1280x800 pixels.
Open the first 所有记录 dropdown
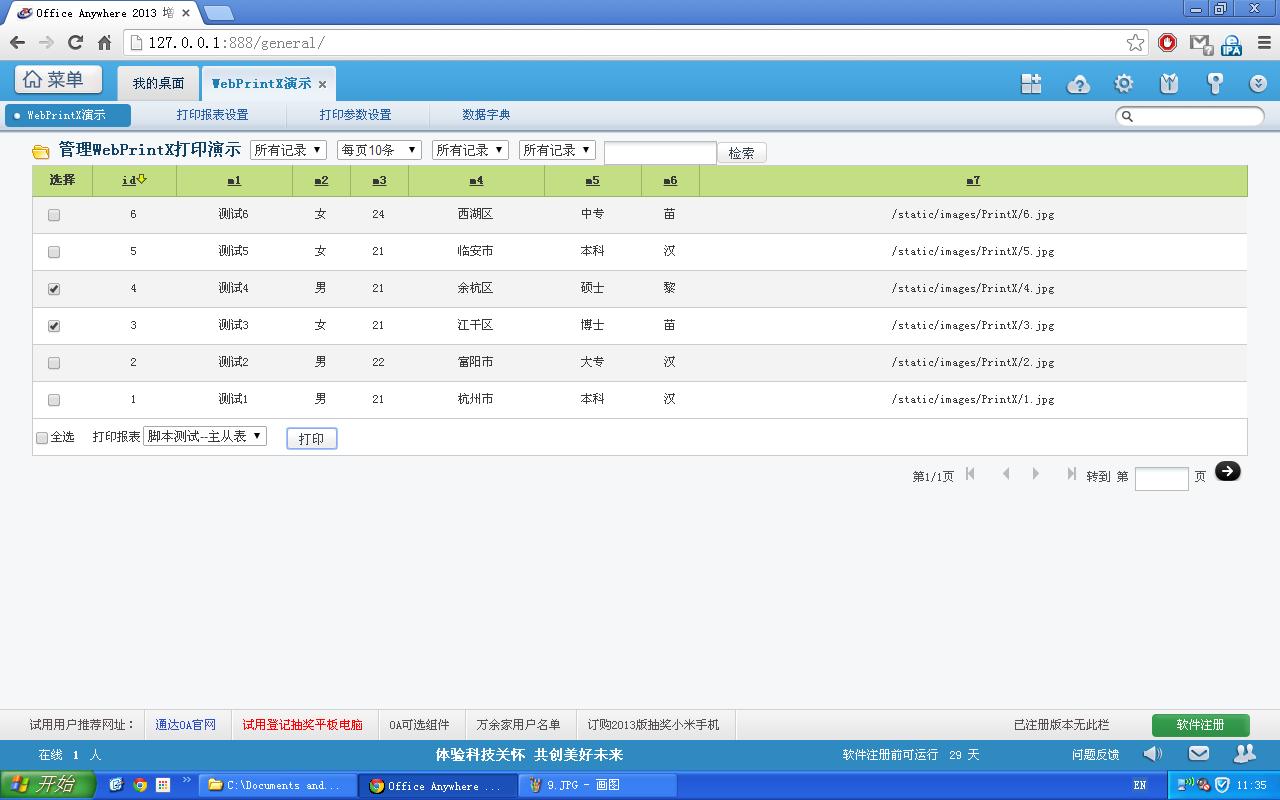288,150
